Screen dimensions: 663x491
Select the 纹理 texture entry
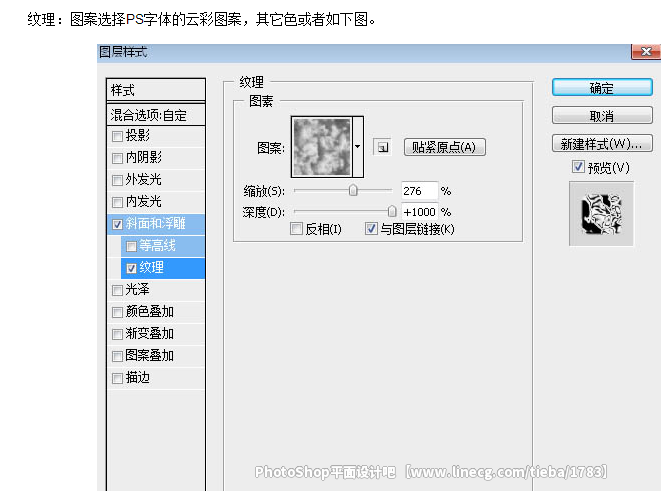pos(152,268)
